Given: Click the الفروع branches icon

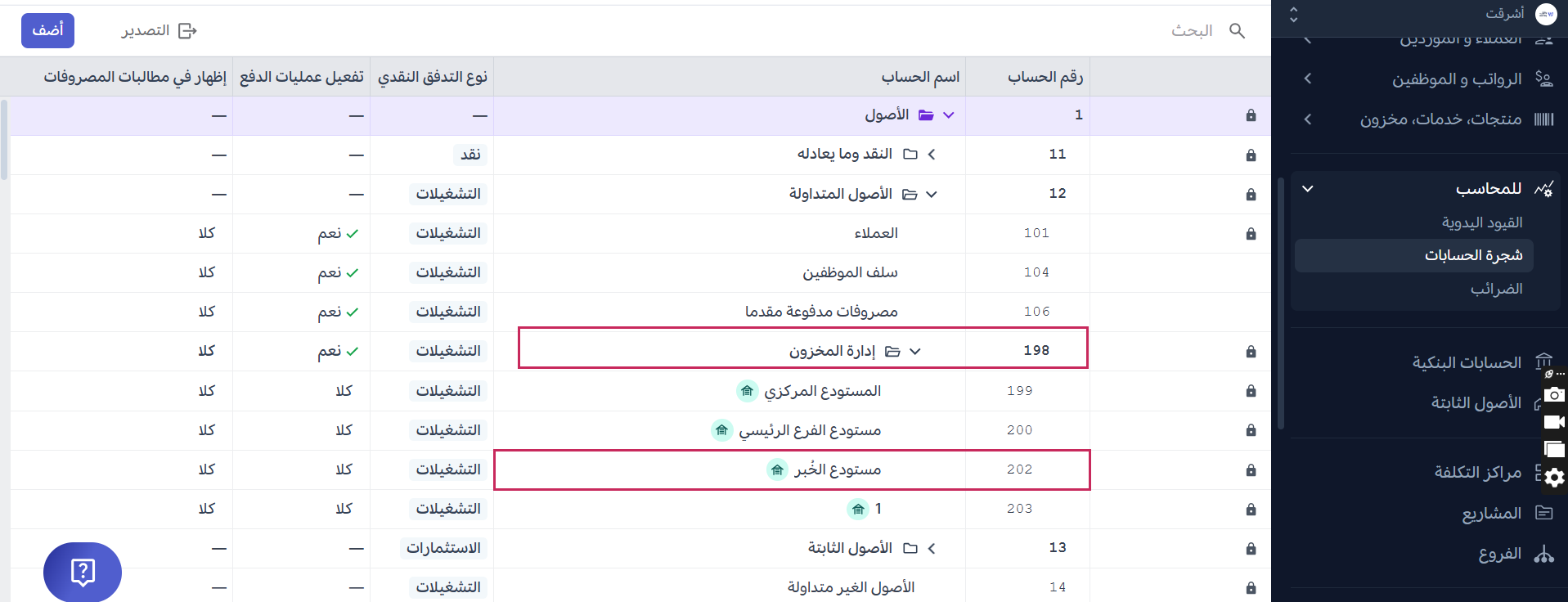Looking at the screenshot, I should click(x=1543, y=555).
